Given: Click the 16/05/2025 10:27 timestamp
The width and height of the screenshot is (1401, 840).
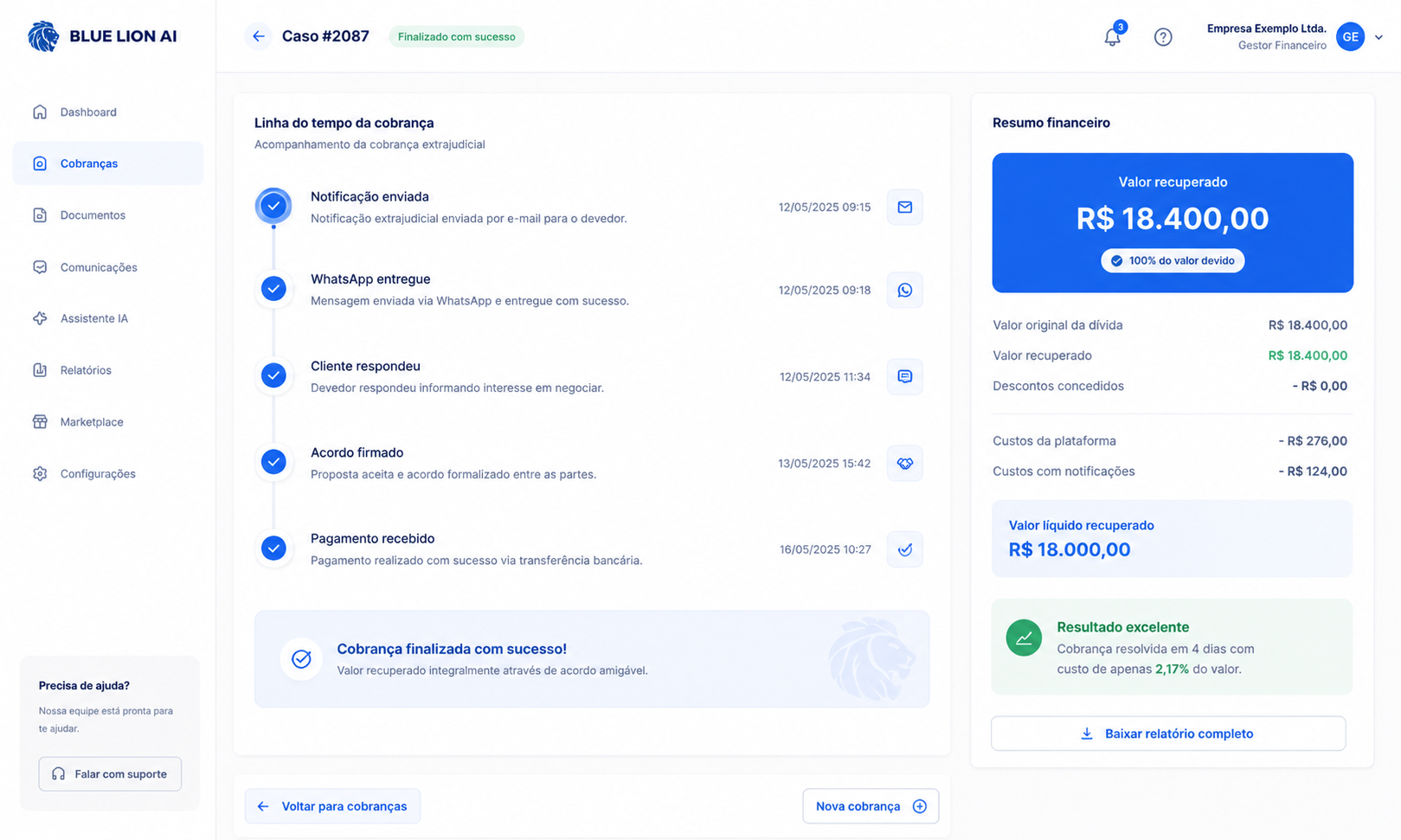Looking at the screenshot, I should (825, 550).
